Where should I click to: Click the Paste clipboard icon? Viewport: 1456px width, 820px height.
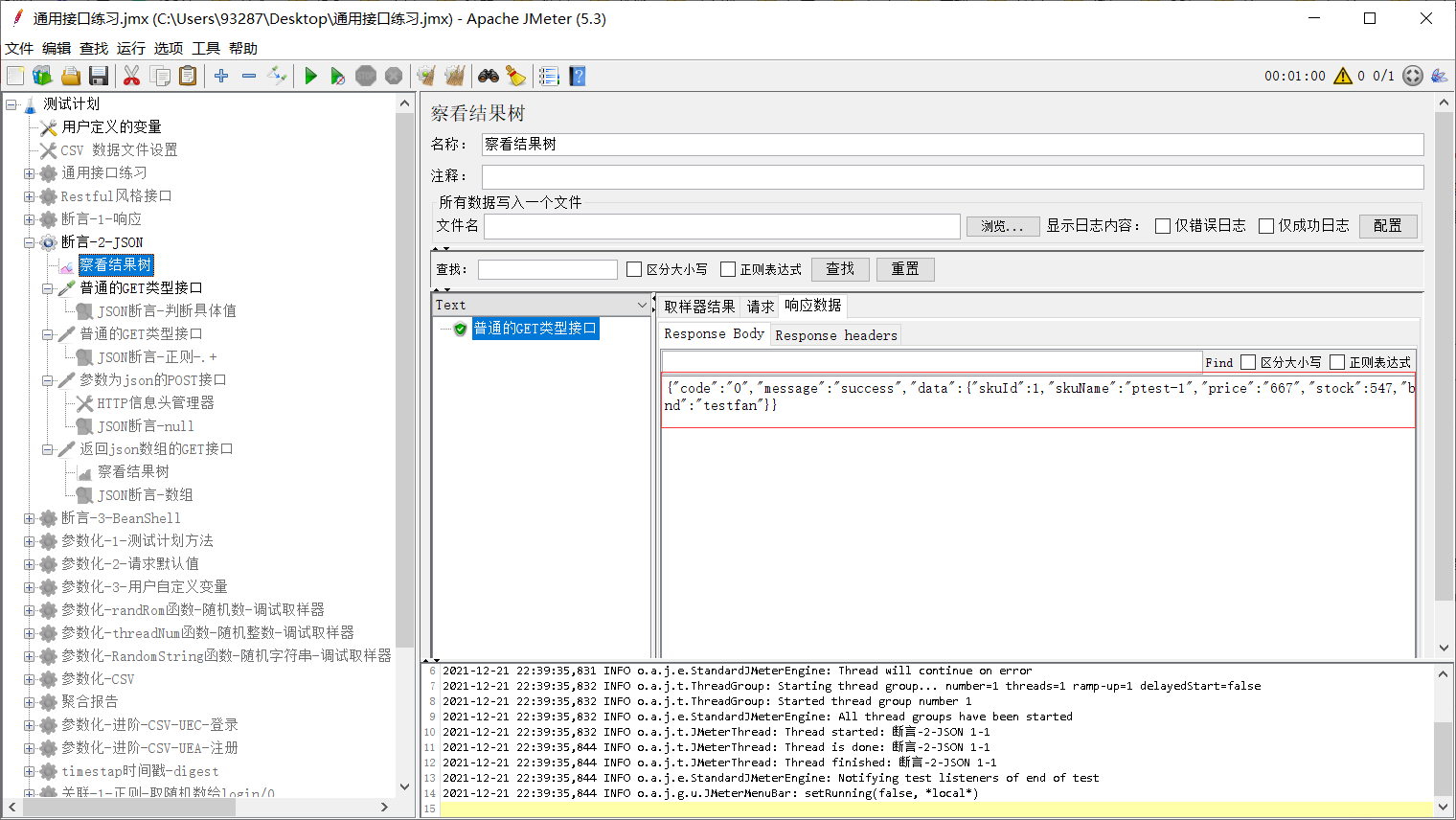[x=188, y=76]
